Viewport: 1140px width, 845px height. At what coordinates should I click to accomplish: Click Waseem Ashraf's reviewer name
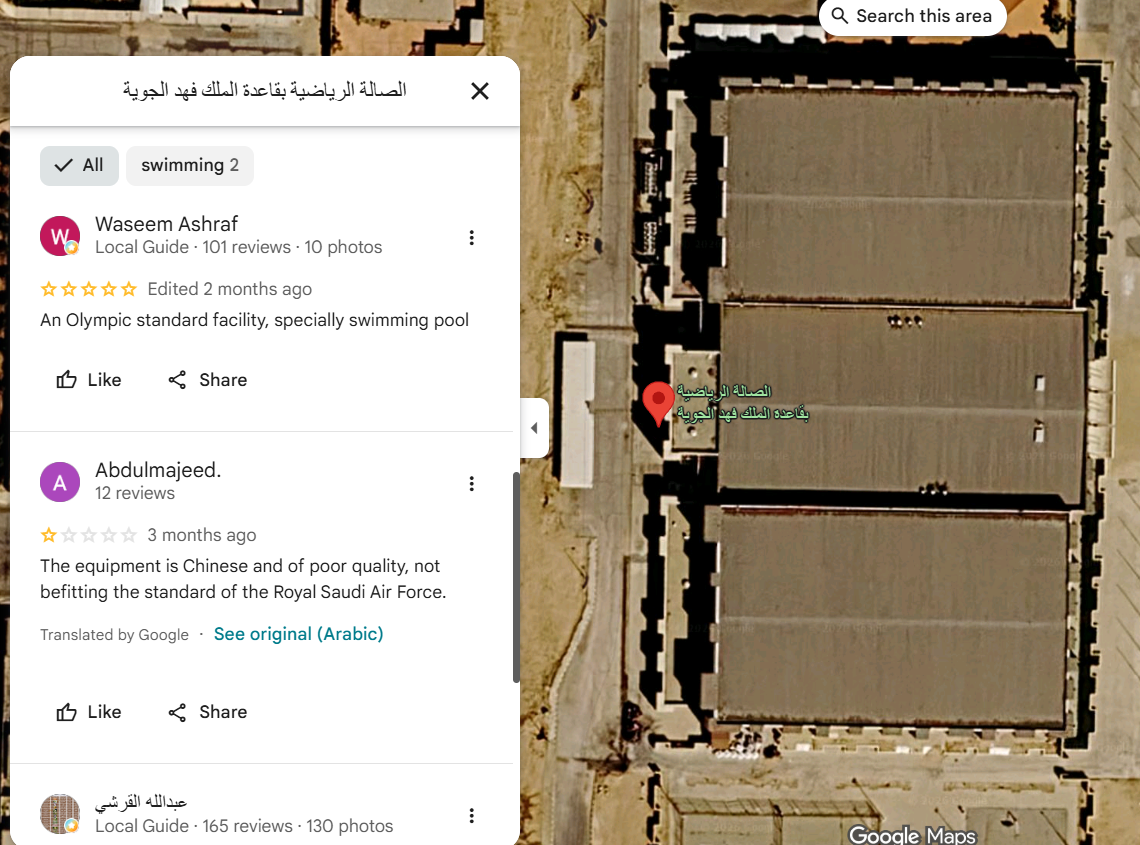point(166,224)
